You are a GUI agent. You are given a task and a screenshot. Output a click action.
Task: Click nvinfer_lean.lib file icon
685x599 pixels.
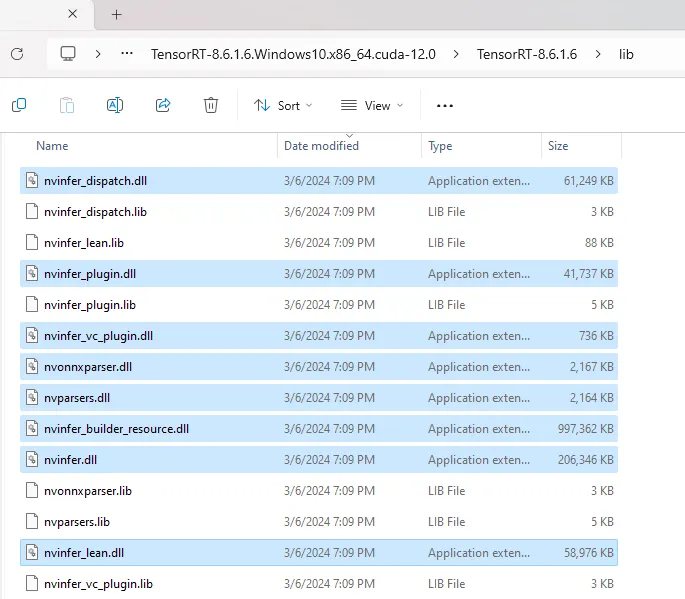(x=32, y=242)
